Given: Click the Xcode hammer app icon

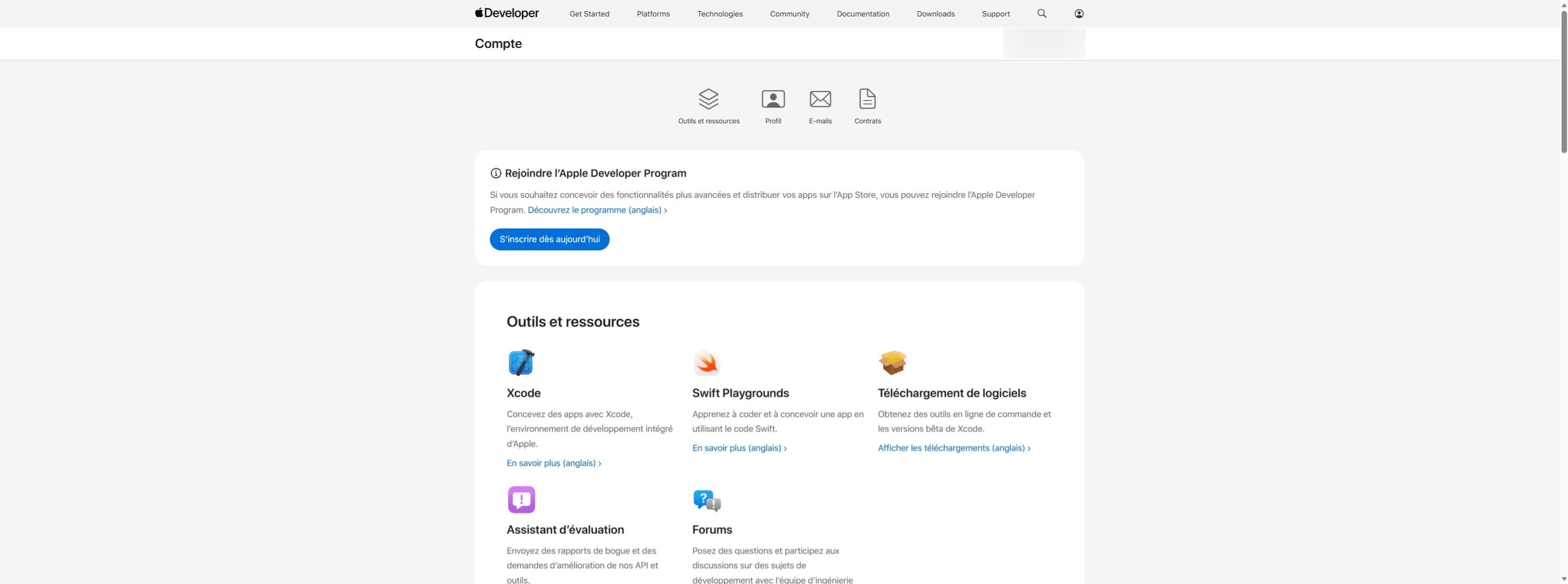Looking at the screenshot, I should (521, 362).
